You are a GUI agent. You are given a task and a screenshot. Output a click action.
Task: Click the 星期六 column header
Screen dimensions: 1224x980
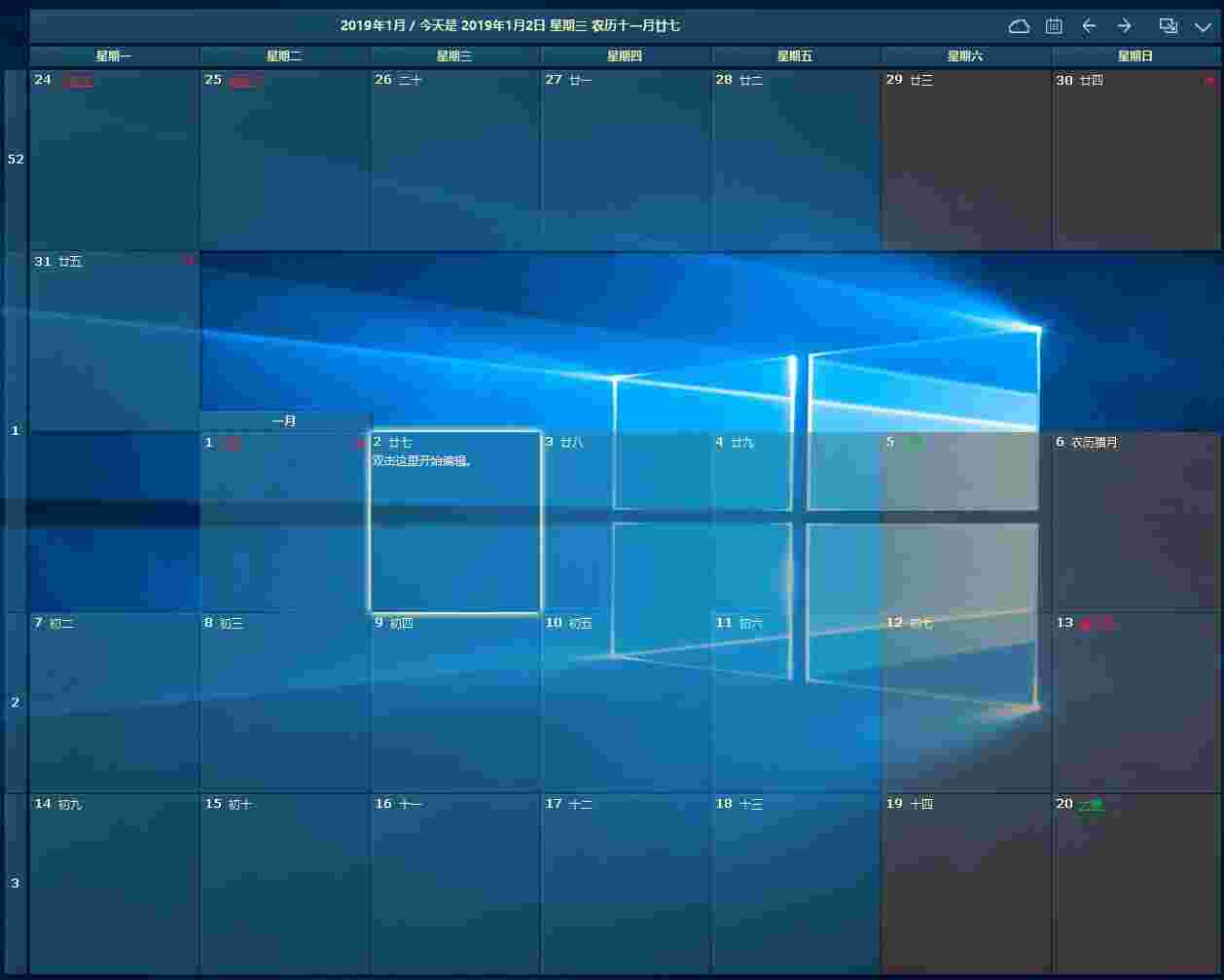coord(965,56)
